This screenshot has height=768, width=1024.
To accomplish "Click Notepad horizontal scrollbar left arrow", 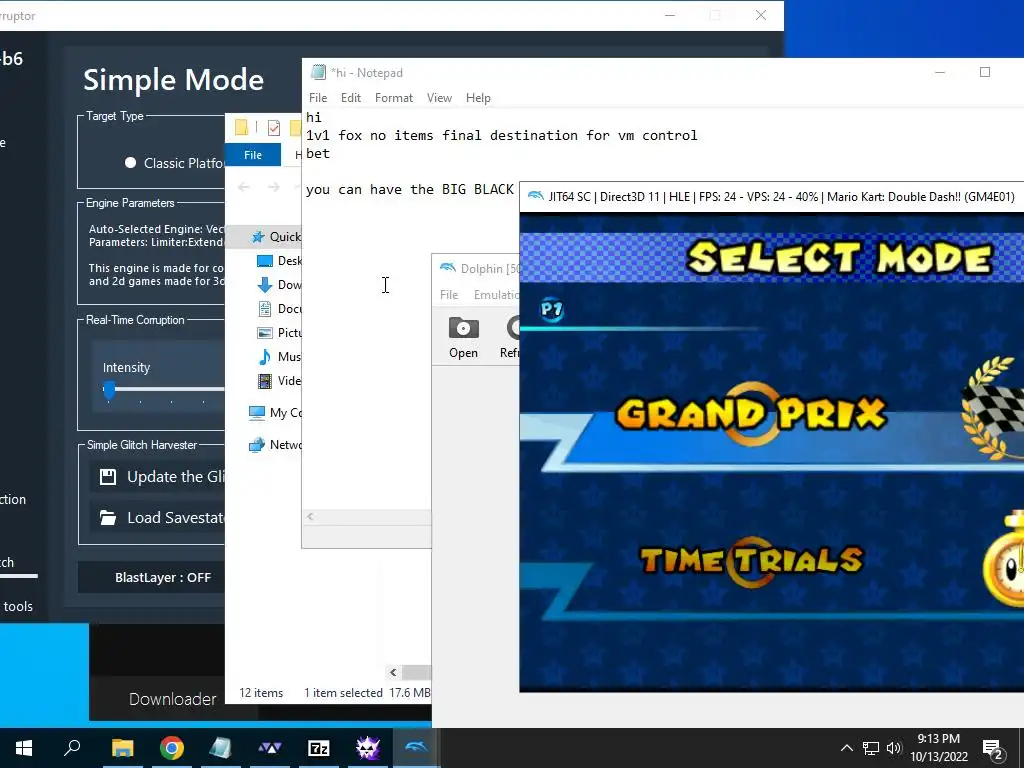I will click(x=310, y=517).
